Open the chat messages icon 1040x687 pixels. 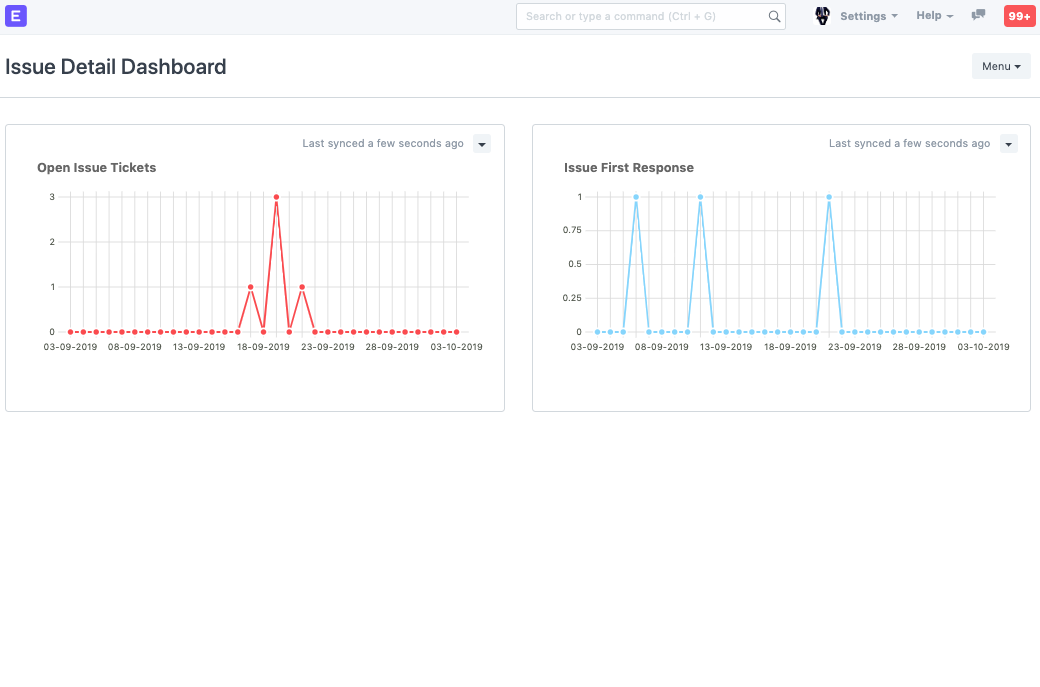coord(978,16)
